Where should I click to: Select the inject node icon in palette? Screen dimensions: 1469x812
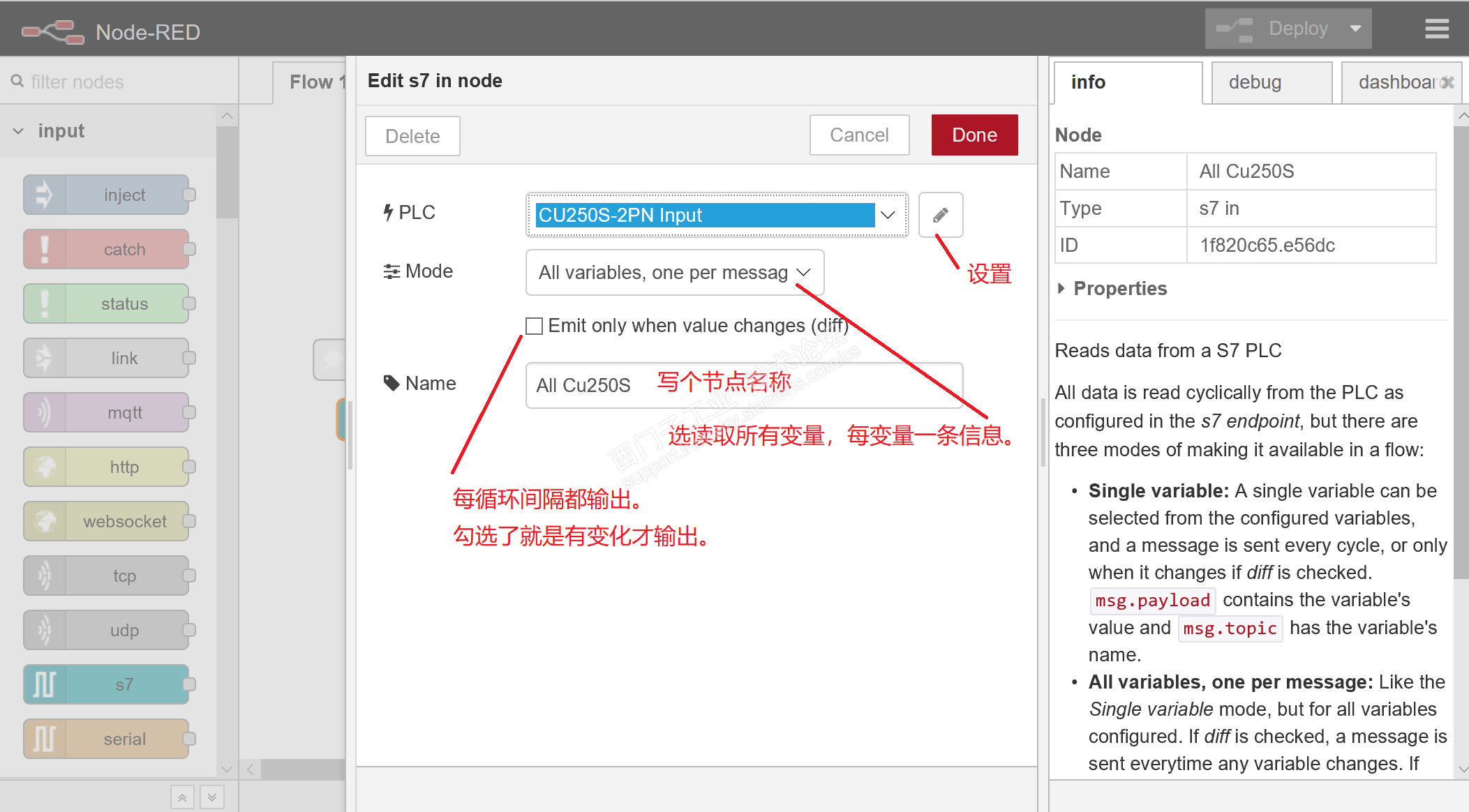point(45,195)
